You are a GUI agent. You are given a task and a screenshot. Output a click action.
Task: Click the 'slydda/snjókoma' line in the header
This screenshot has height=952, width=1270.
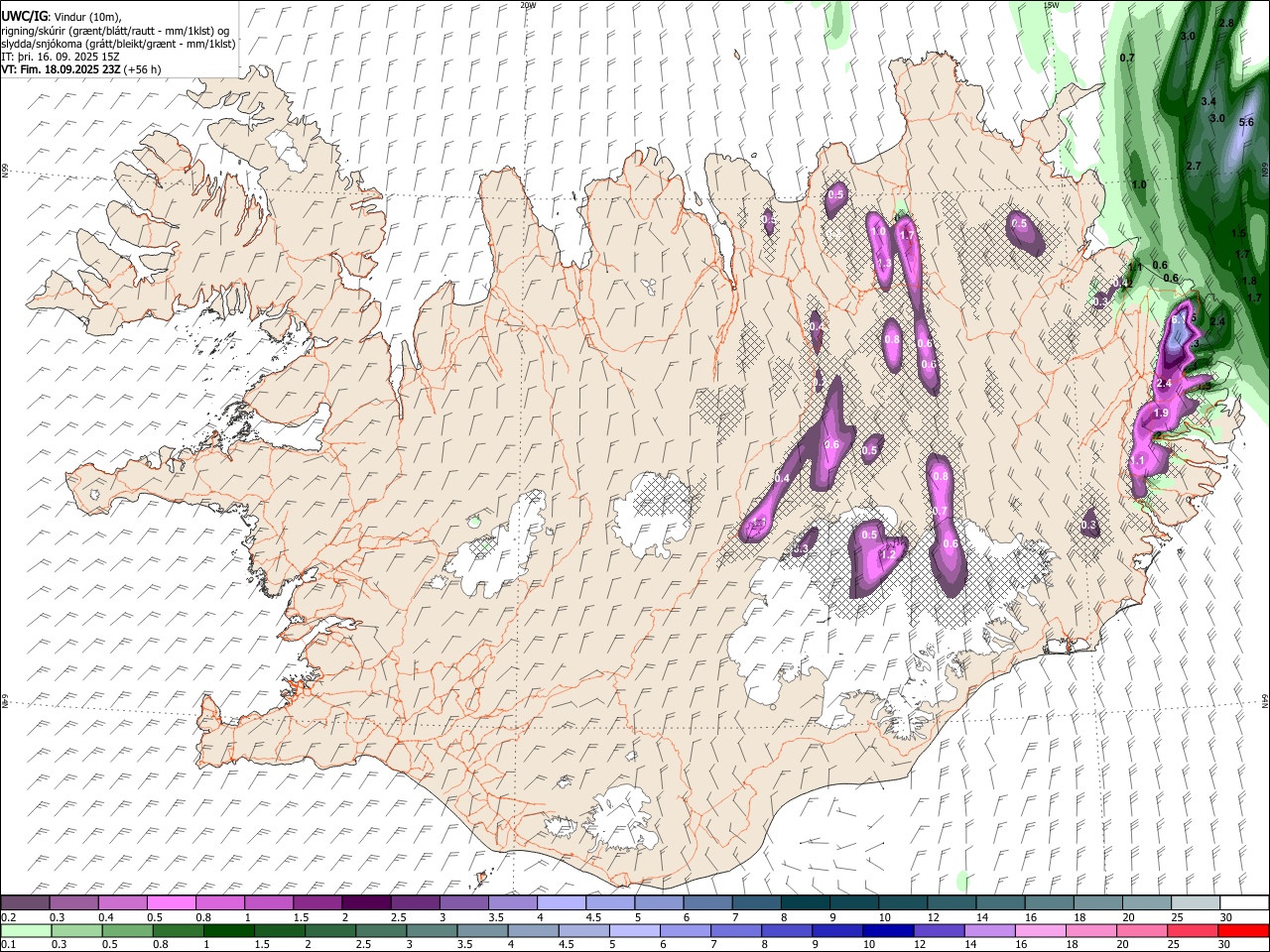118,44
